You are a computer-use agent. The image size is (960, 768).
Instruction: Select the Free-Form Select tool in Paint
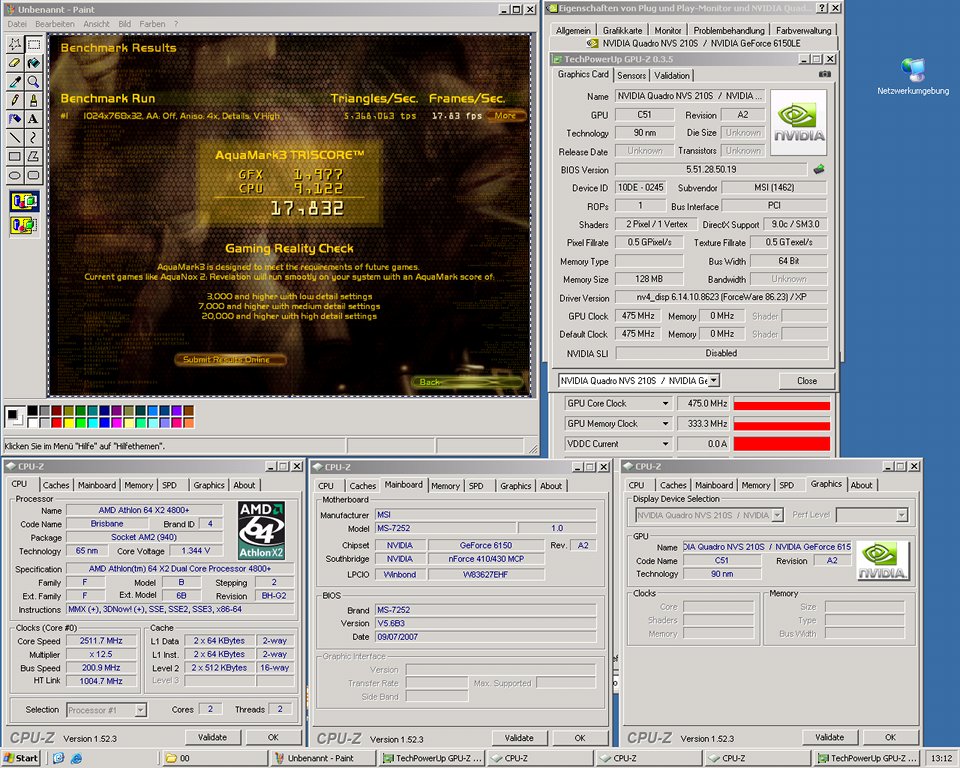point(15,44)
